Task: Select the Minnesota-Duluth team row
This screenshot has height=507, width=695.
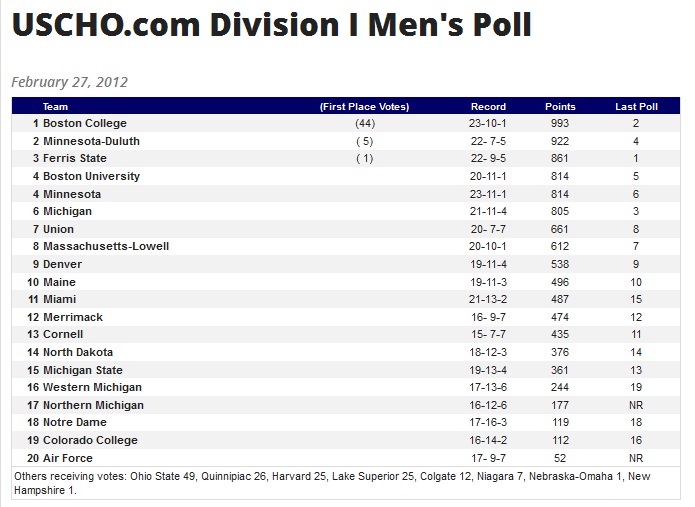Action: coord(91,141)
